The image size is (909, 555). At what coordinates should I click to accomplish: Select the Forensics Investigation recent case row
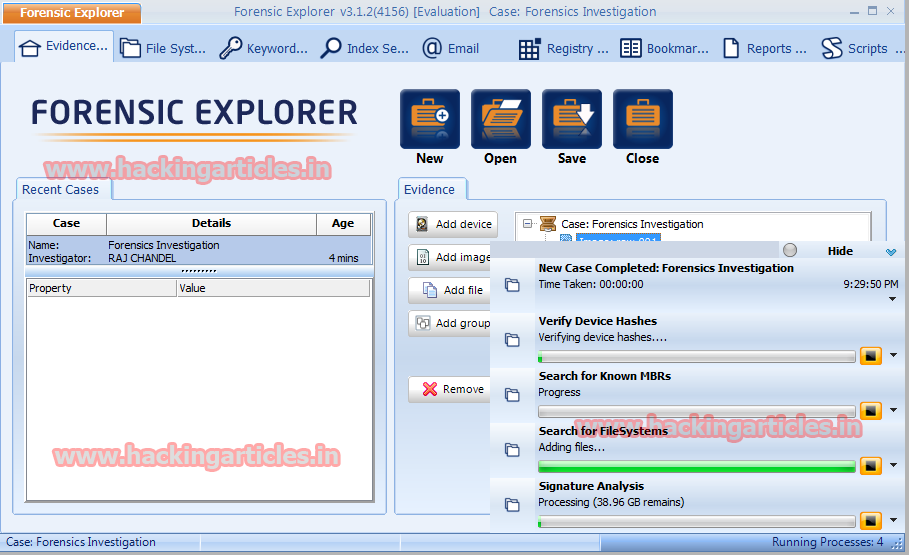[199, 251]
